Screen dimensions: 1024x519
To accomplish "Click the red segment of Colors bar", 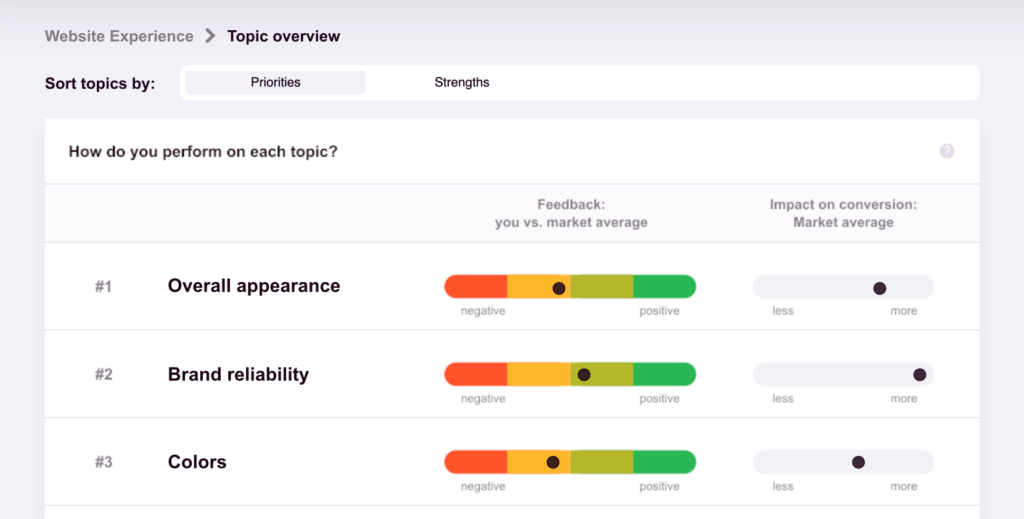I will (476, 462).
